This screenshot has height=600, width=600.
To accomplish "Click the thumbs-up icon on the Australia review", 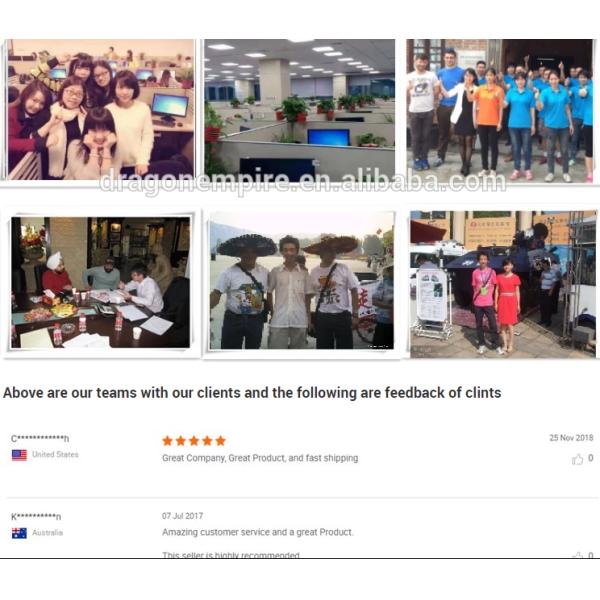I will [577, 554].
